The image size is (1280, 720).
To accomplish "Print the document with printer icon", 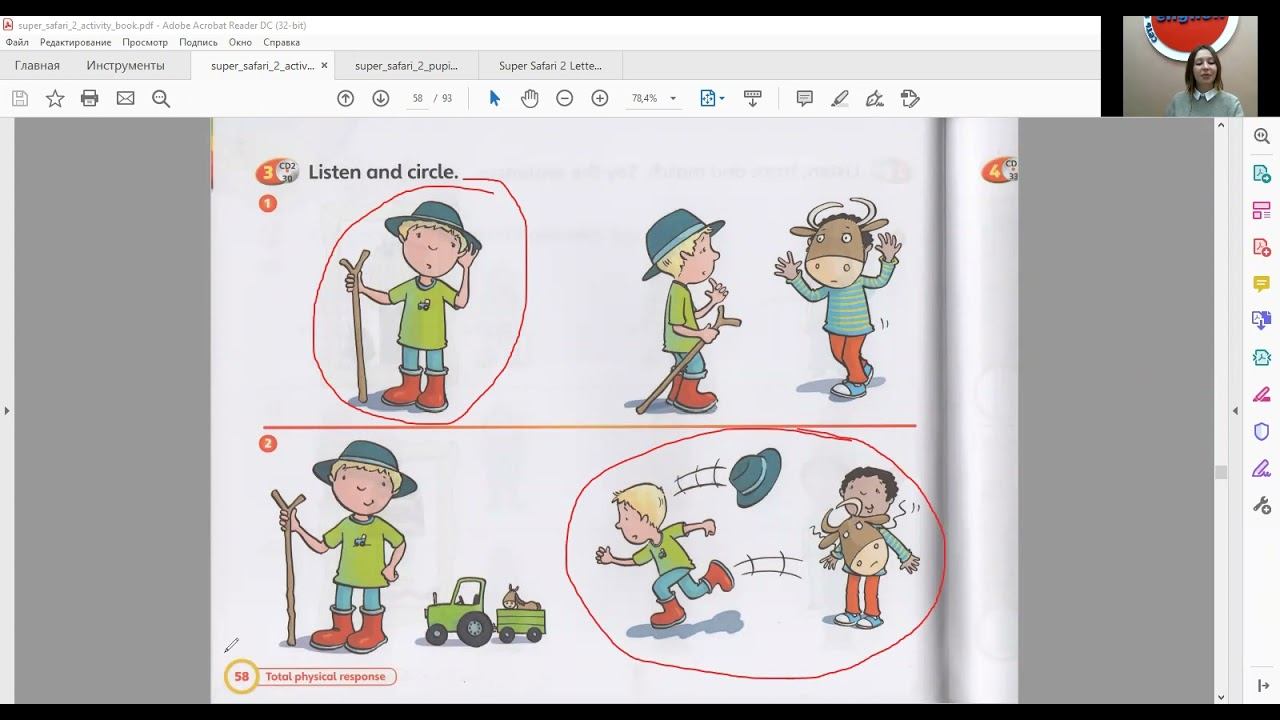I will click(x=90, y=98).
